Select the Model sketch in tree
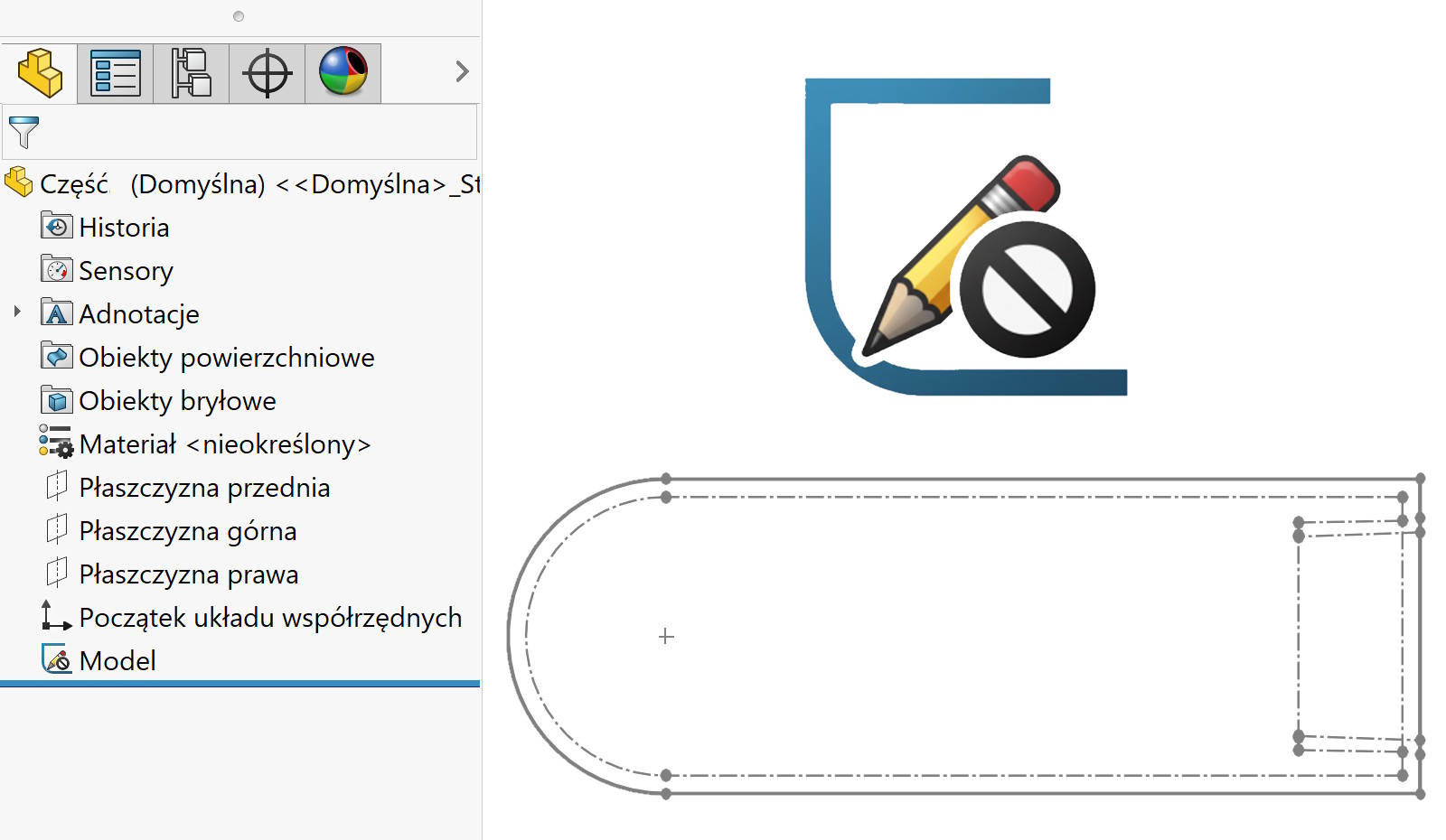 point(117,661)
